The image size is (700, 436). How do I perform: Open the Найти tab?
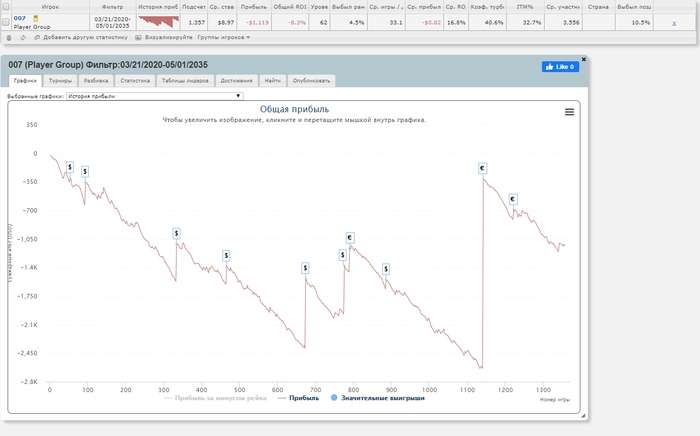point(272,81)
